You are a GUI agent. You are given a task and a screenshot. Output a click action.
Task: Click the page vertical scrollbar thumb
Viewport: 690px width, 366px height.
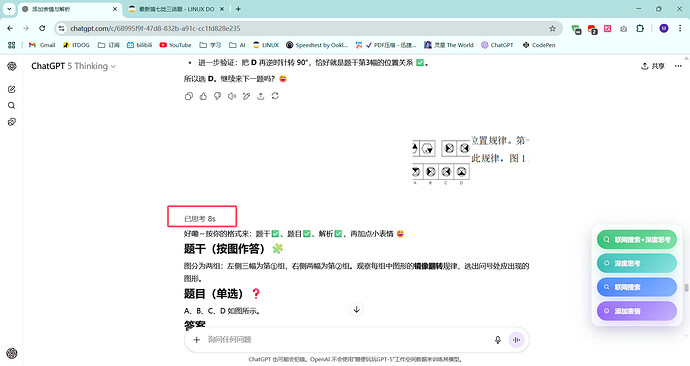click(x=686, y=287)
